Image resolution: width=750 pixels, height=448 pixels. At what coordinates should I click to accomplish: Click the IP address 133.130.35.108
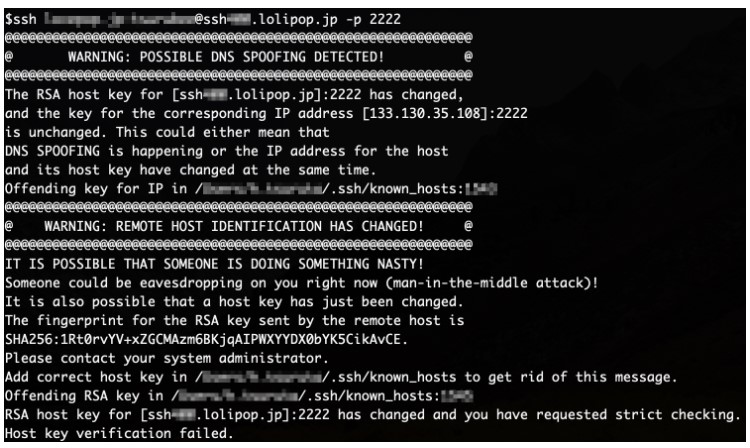tap(421, 113)
